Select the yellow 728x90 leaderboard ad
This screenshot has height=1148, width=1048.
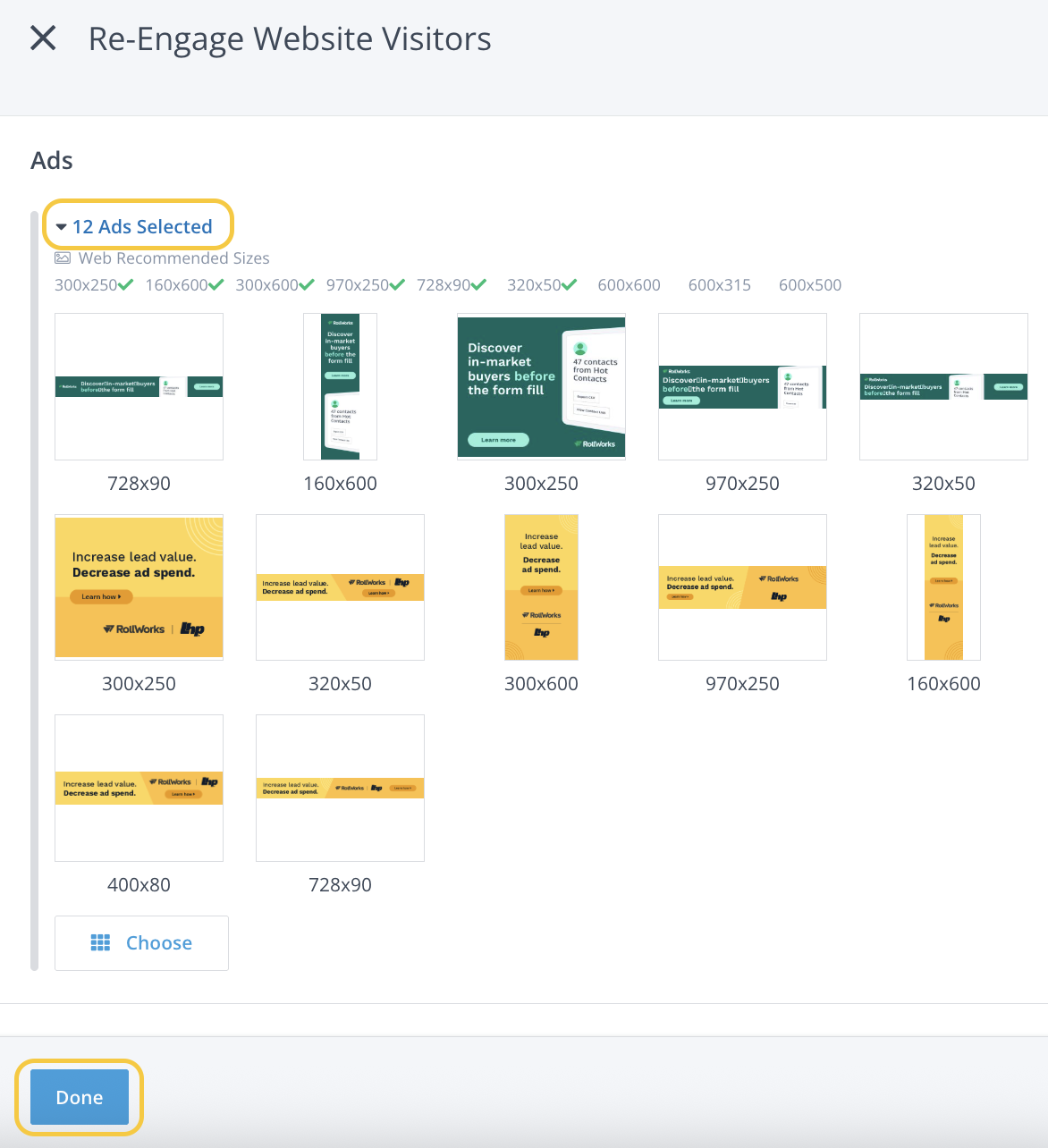tap(340, 788)
